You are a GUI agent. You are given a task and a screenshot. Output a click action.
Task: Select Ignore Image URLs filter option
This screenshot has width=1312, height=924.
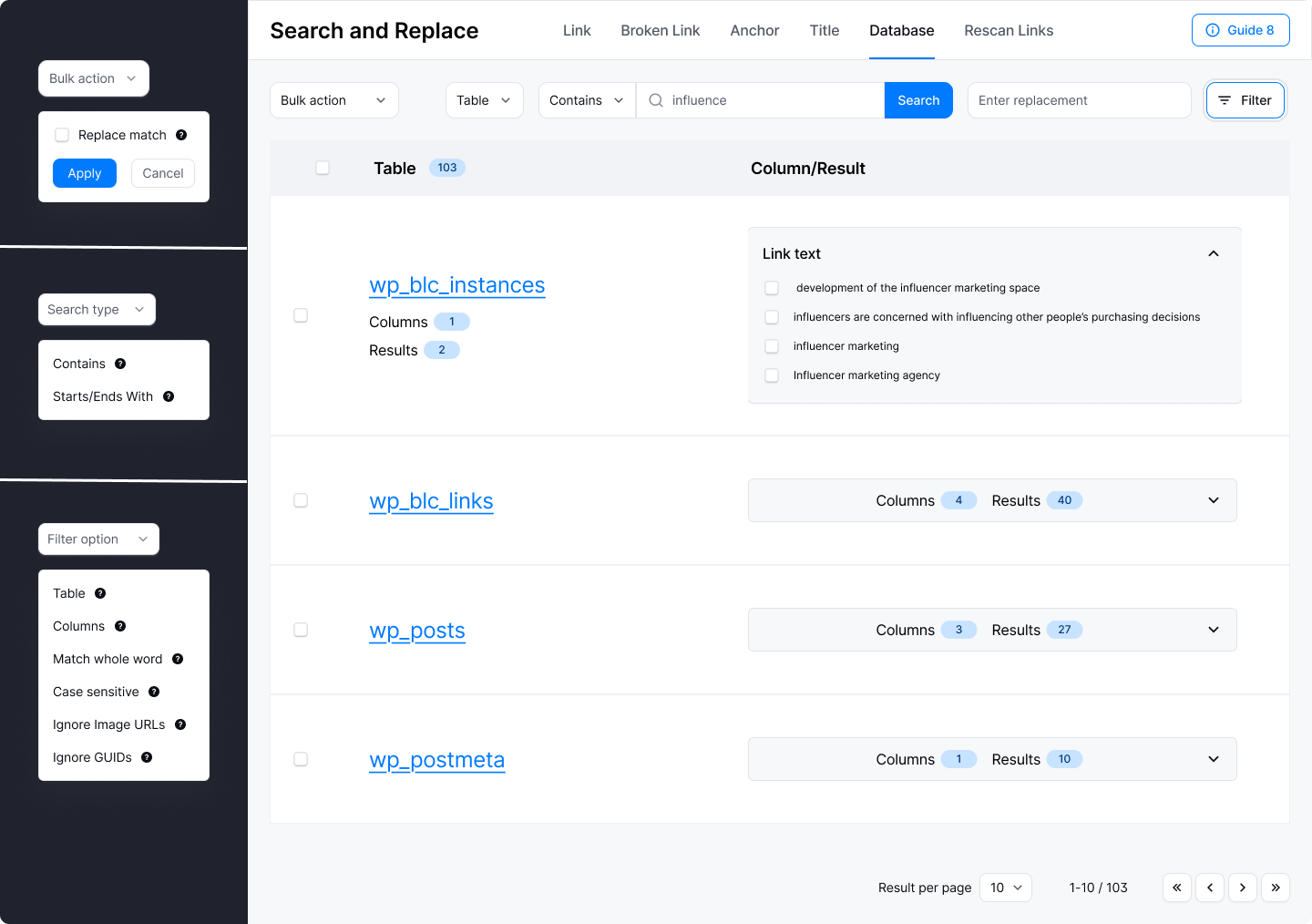109,724
